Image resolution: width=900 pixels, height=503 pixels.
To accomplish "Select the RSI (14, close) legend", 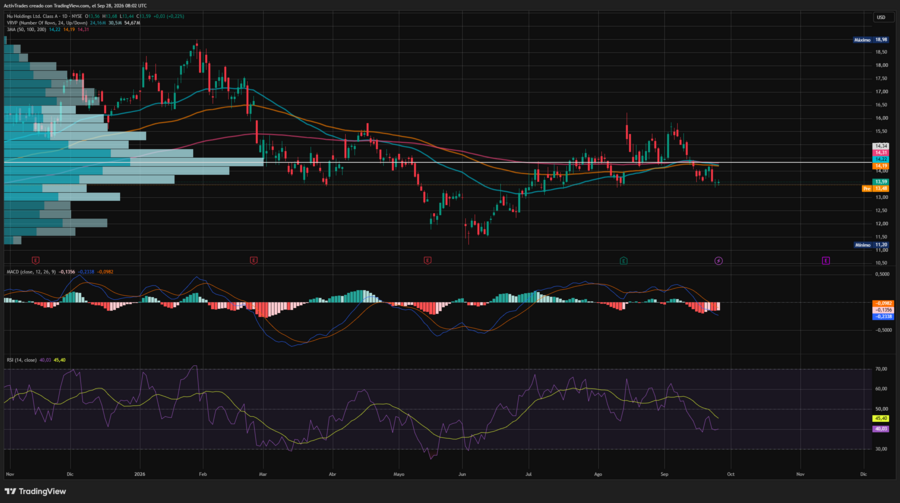I will 21,360.
